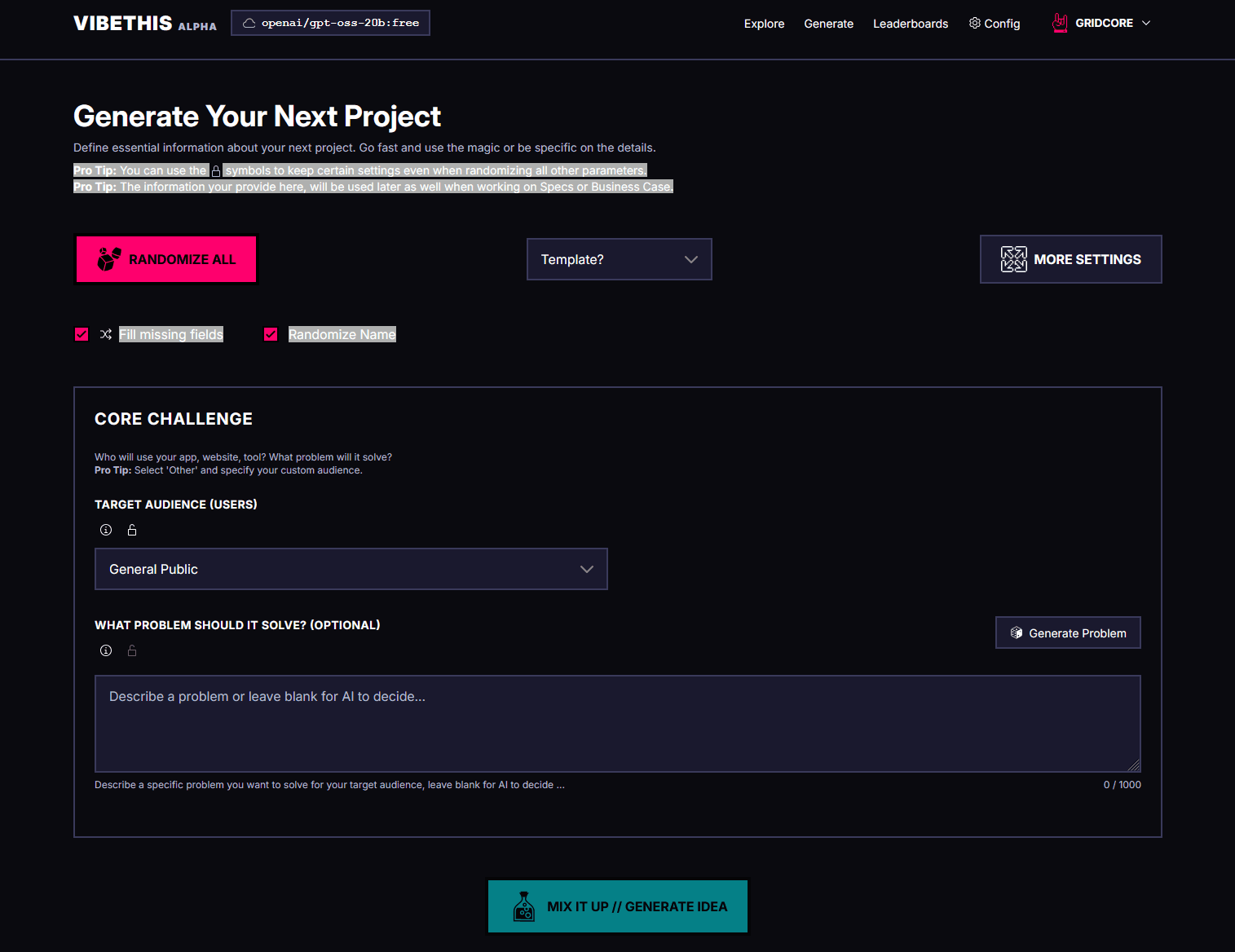Click the VIBETHIS logo
Image resolution: width=1235 pixels, height=952 pixels.
coord(123,23)
